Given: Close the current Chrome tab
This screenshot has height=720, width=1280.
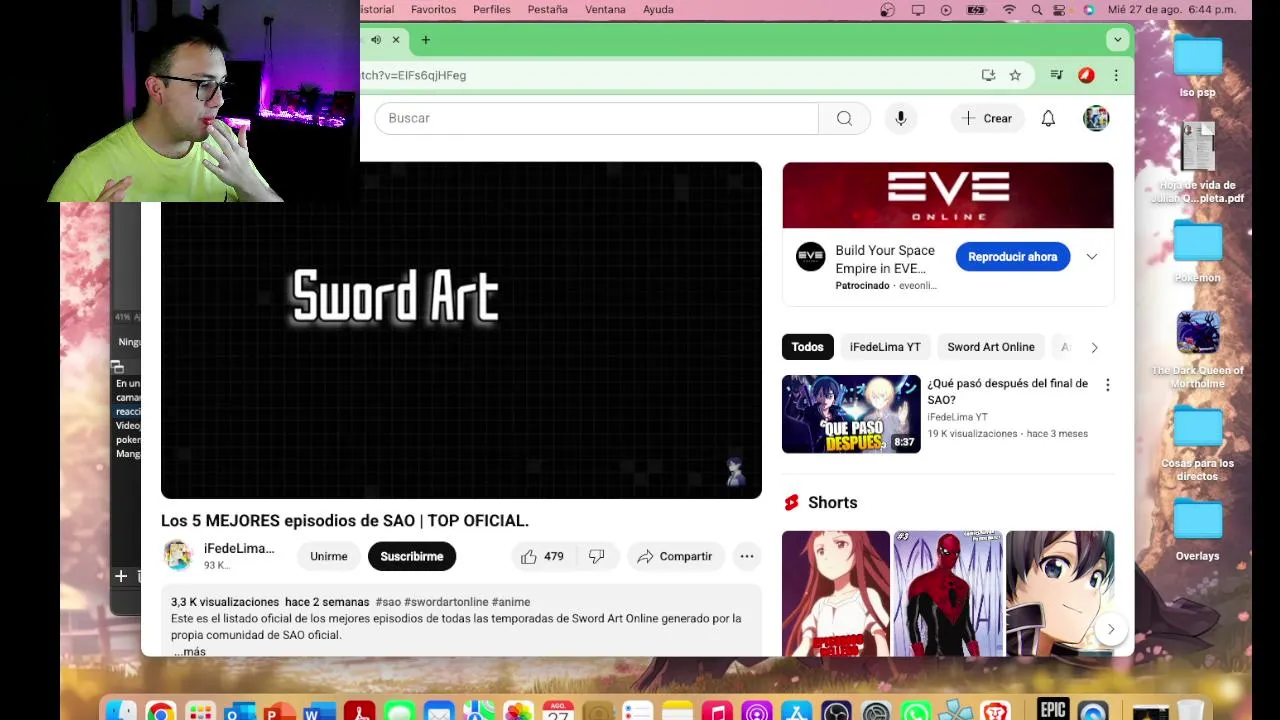Looking at the screenshot, I should click(x=396, y=40).
